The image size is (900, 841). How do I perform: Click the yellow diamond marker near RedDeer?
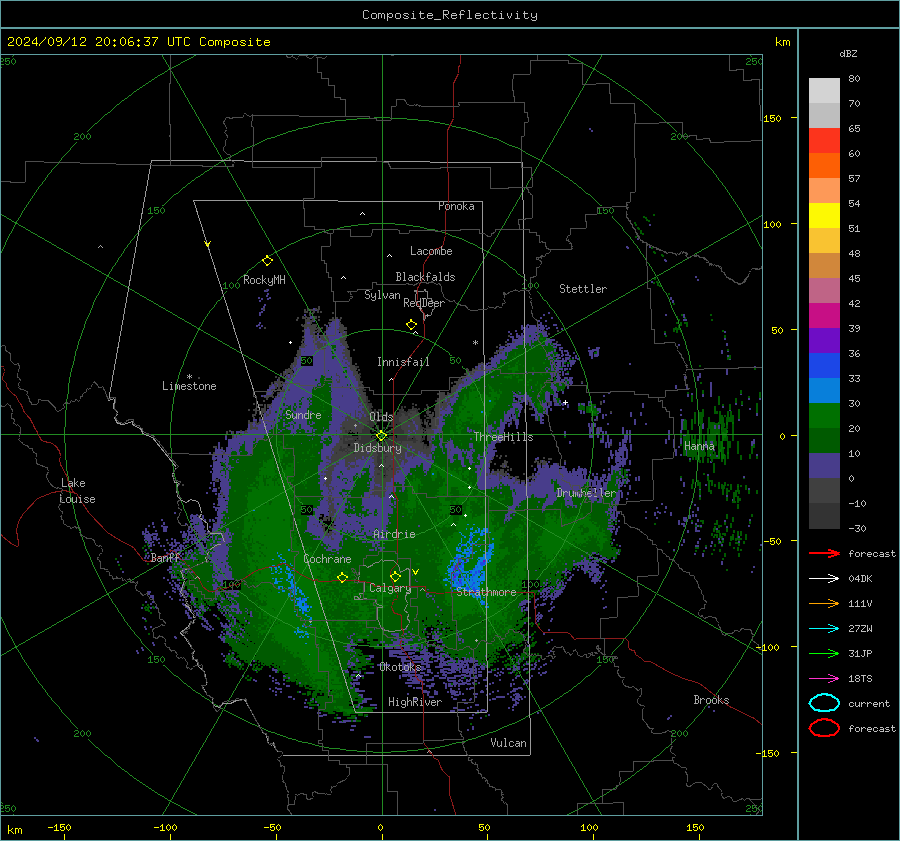click(x=411, y=325)
